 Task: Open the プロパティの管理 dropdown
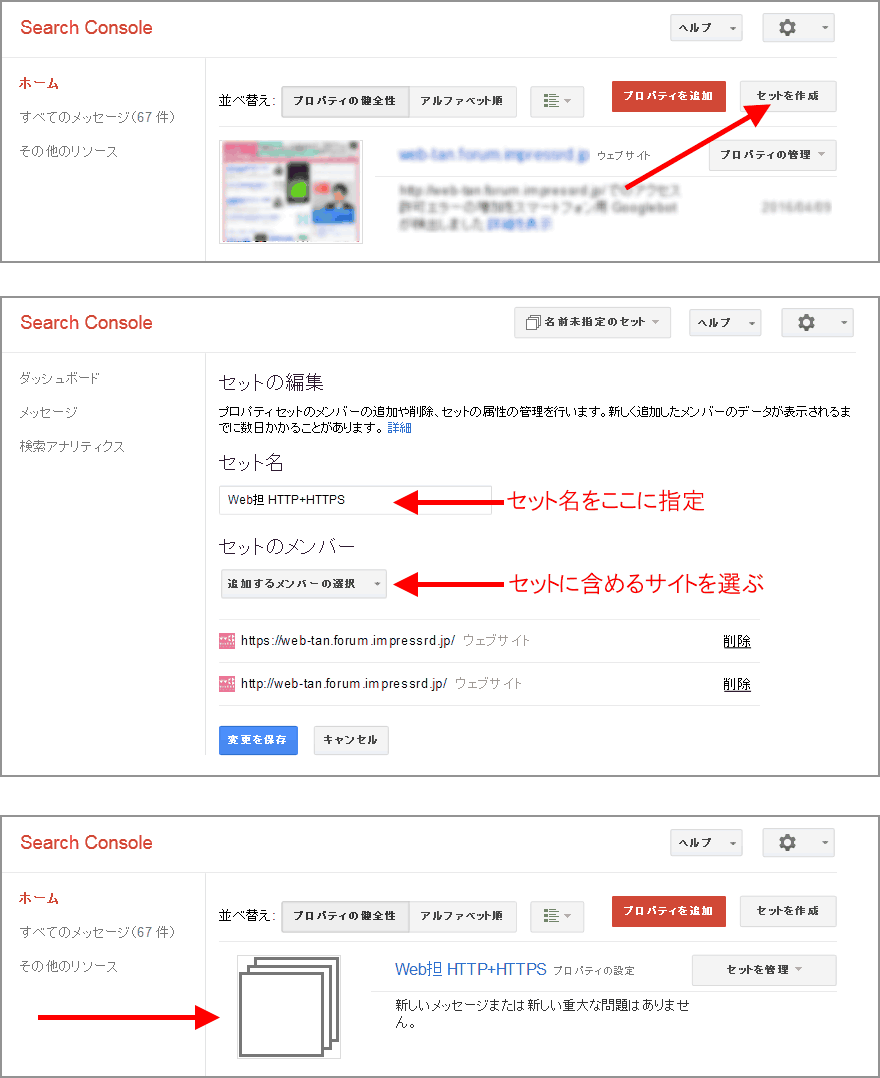point(773,155)
